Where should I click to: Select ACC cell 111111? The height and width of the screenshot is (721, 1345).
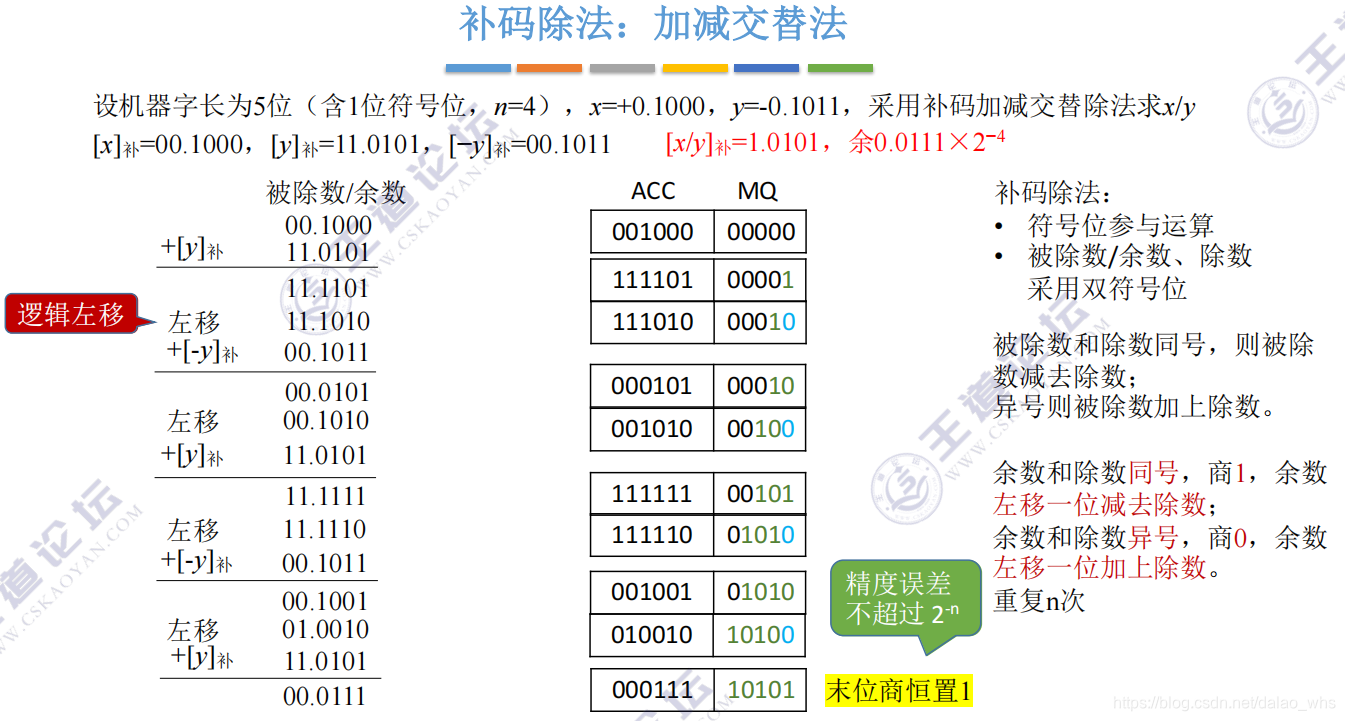pyautogui.click(x=652, y=493)
